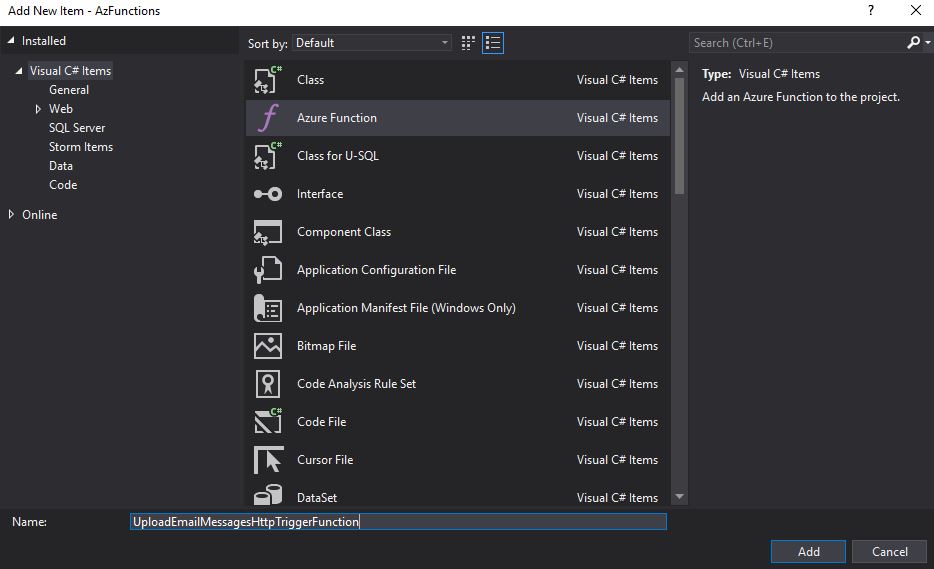Screen dimensions: 934x569
Task: Click the Cancel button
Action: [890, 552]
